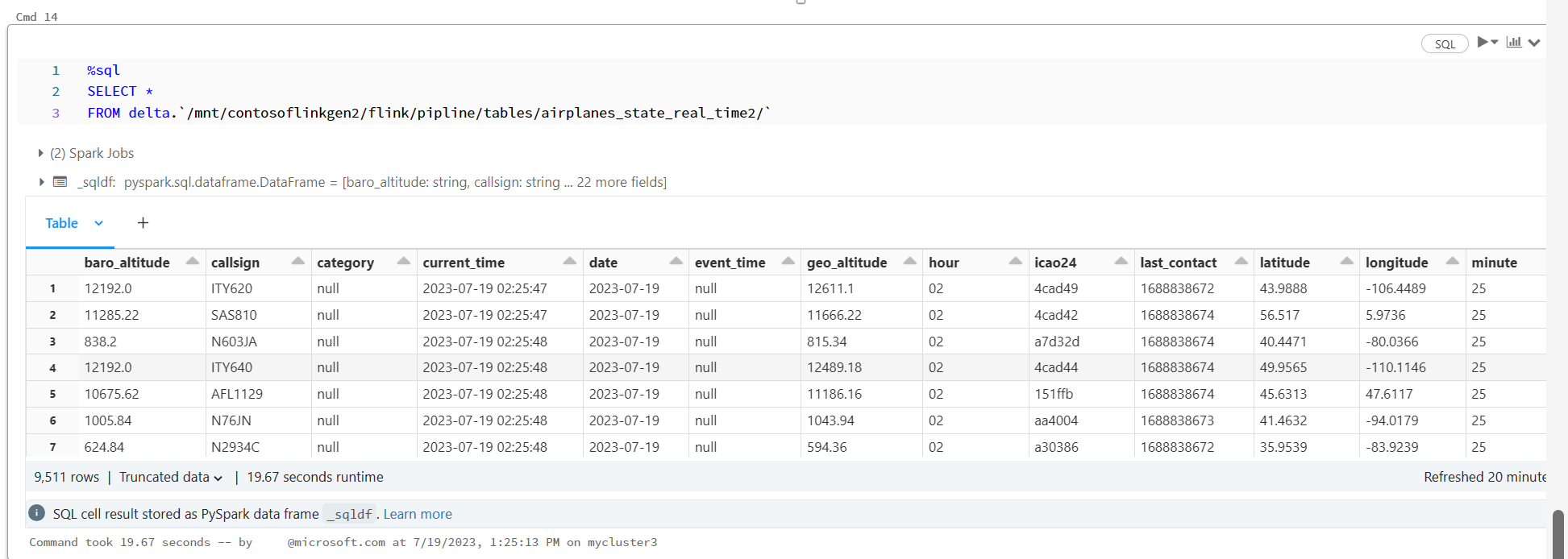Open the Table tab dropdown chevron

pyautogui.click(x=98, y=223)
